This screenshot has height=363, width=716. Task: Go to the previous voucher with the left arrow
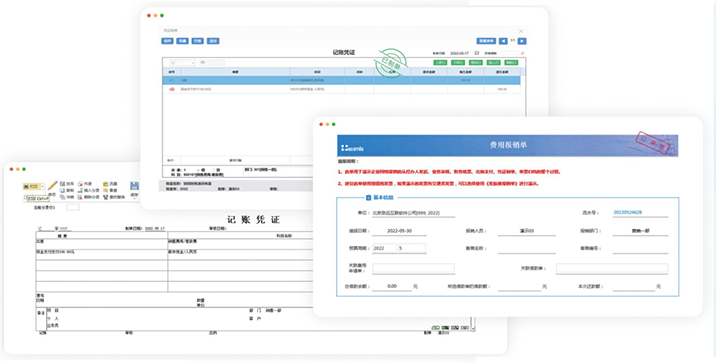tap(503, 41)
